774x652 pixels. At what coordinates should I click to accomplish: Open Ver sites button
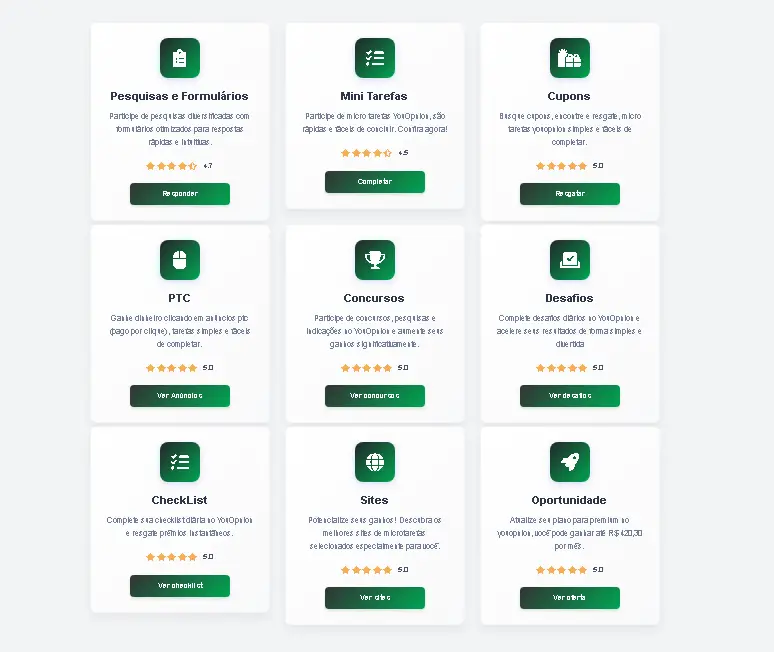375,598
